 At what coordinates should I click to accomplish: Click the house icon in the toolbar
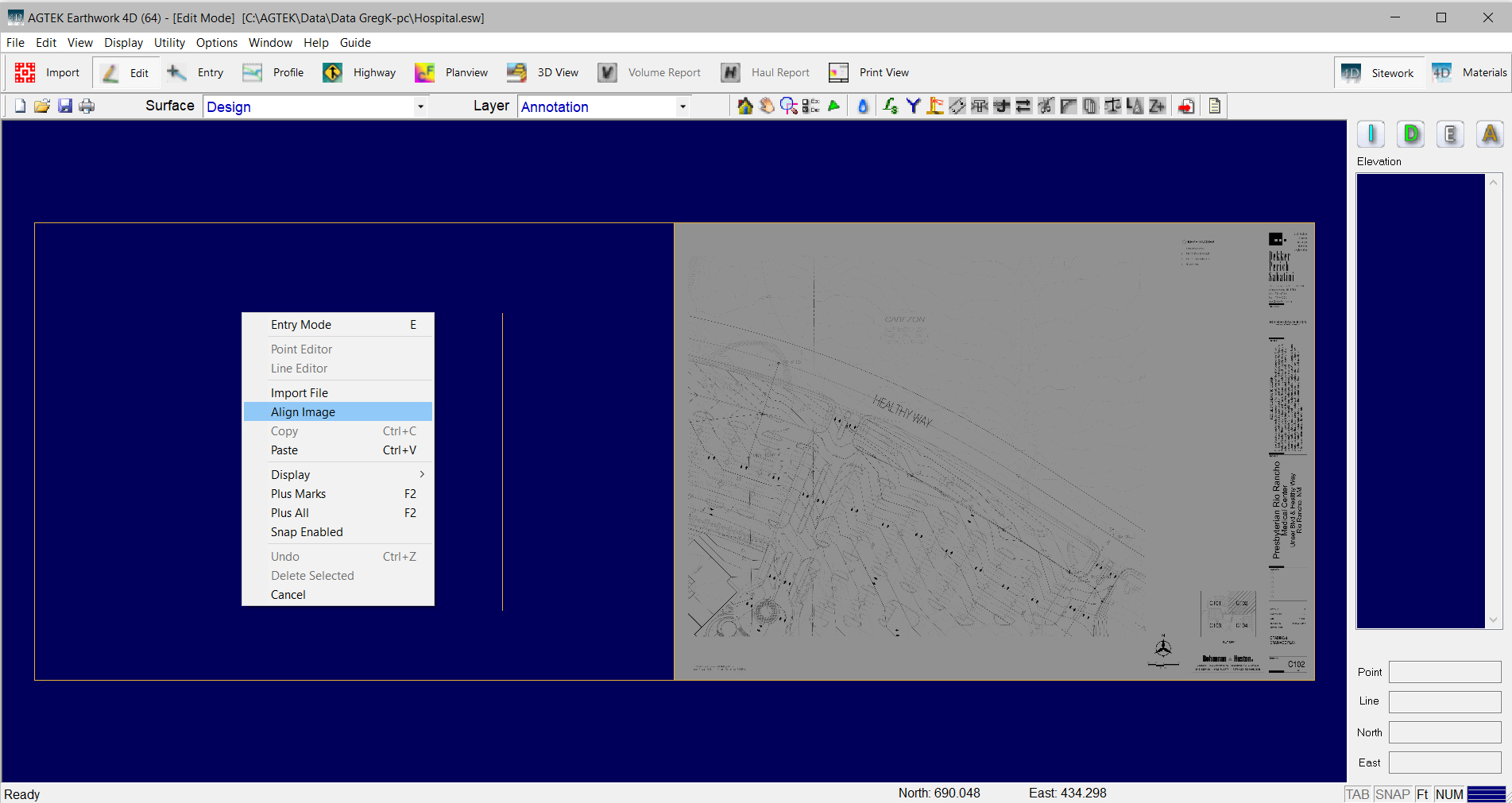pos(744,106)
